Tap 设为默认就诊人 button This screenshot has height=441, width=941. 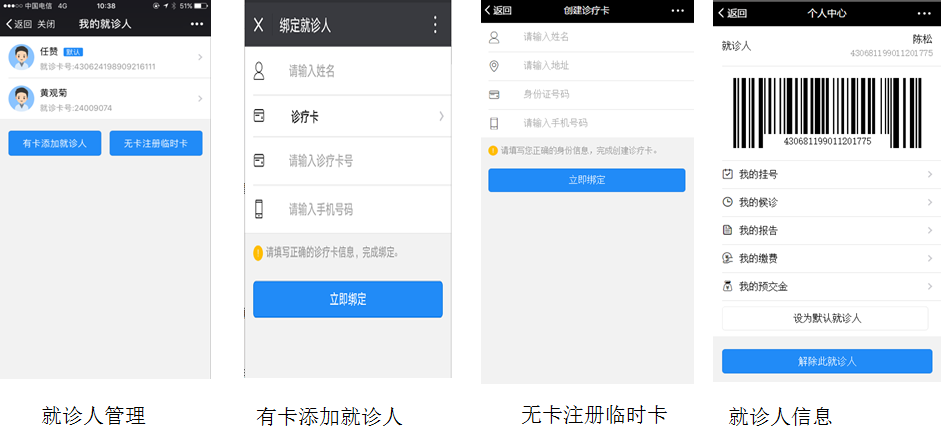coord(825,319)
